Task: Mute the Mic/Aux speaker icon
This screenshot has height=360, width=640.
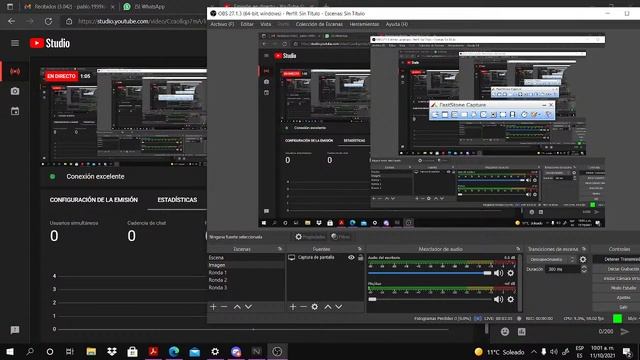Action: coord(498,299)
